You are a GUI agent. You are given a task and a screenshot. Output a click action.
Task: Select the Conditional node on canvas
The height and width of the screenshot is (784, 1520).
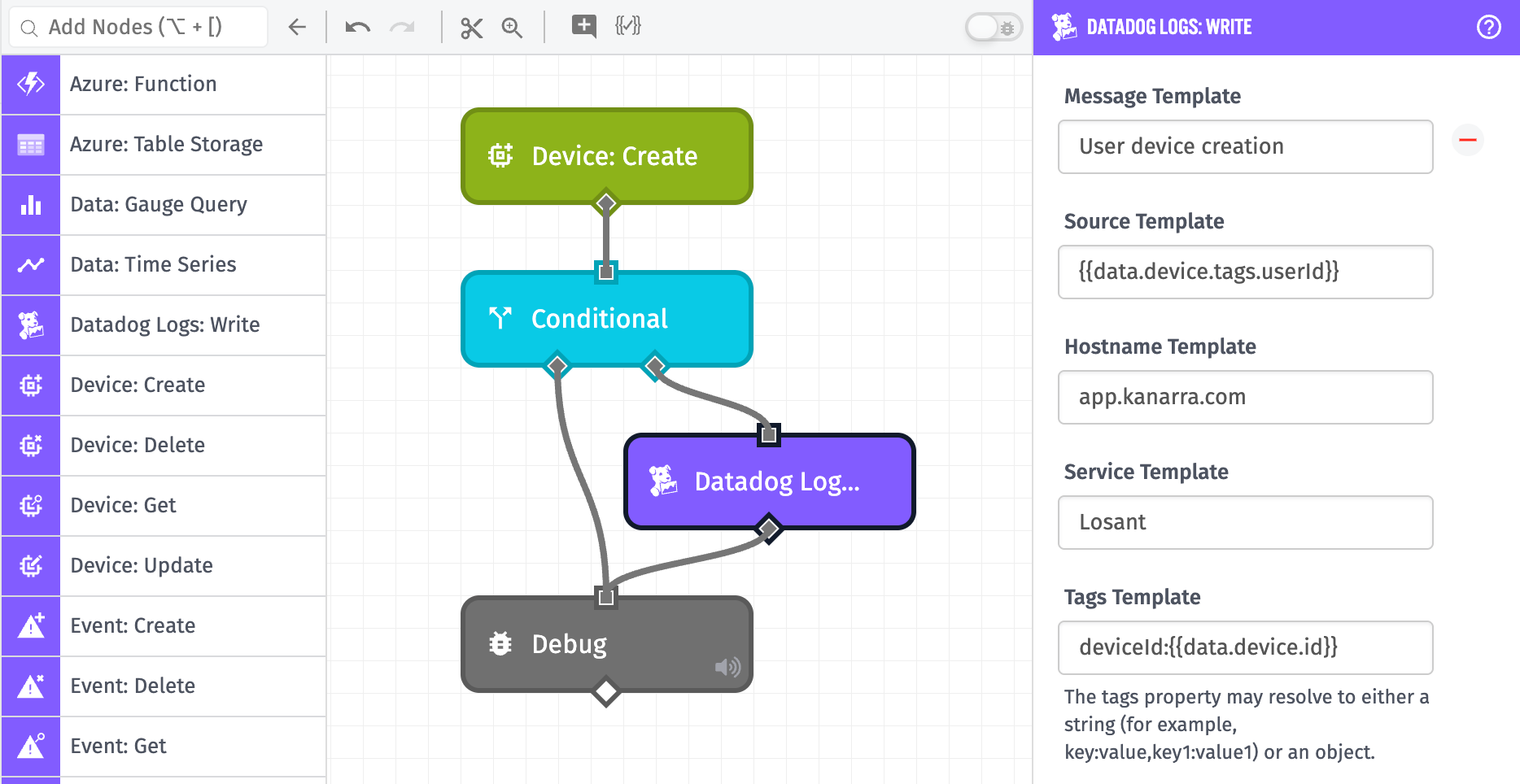click(606, 318)
